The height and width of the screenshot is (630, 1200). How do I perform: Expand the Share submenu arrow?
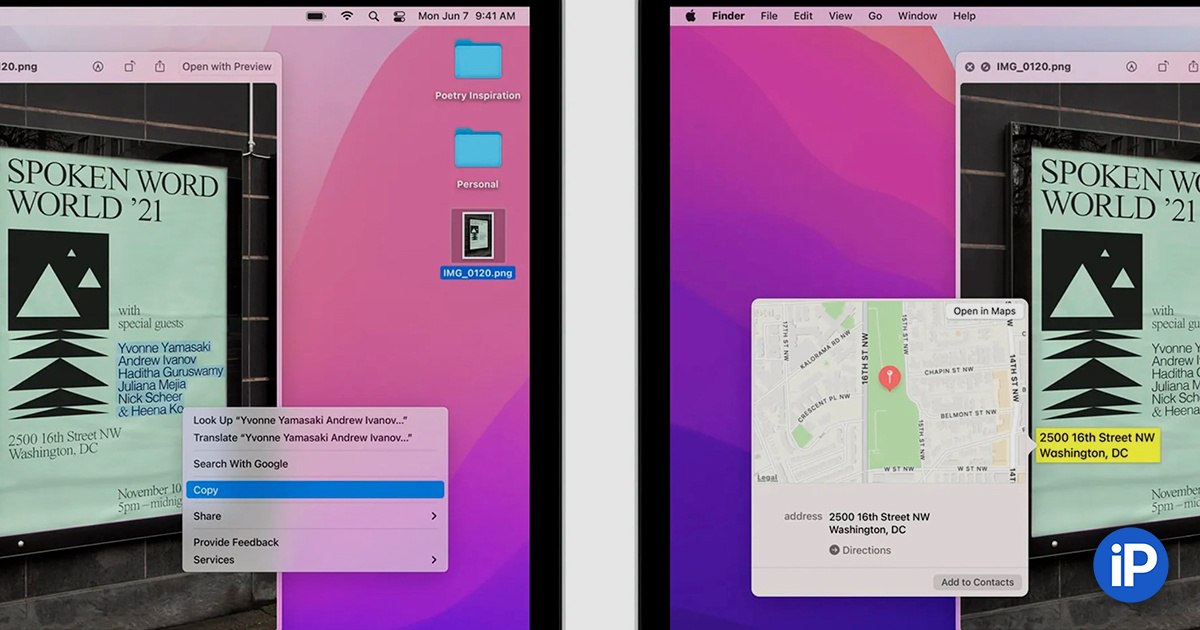[x=434, y=516]
